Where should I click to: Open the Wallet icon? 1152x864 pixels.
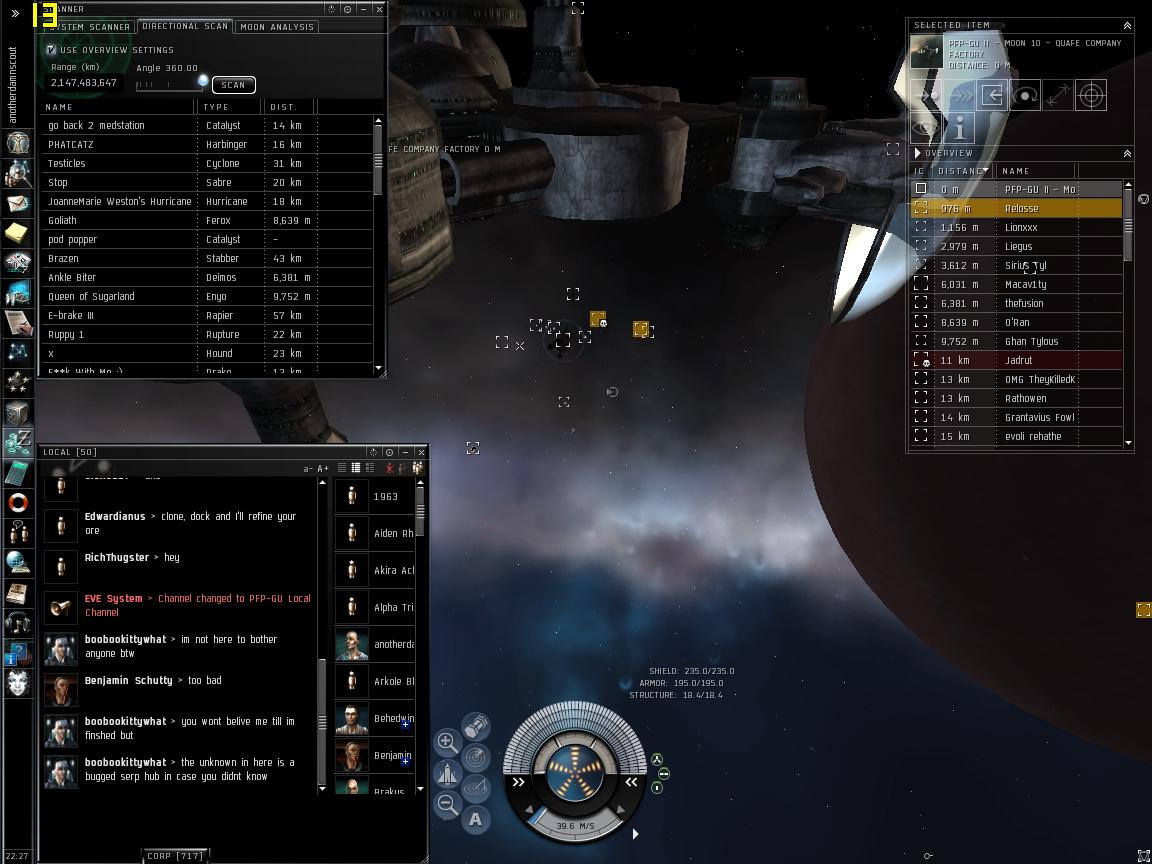tap(18, 443)
